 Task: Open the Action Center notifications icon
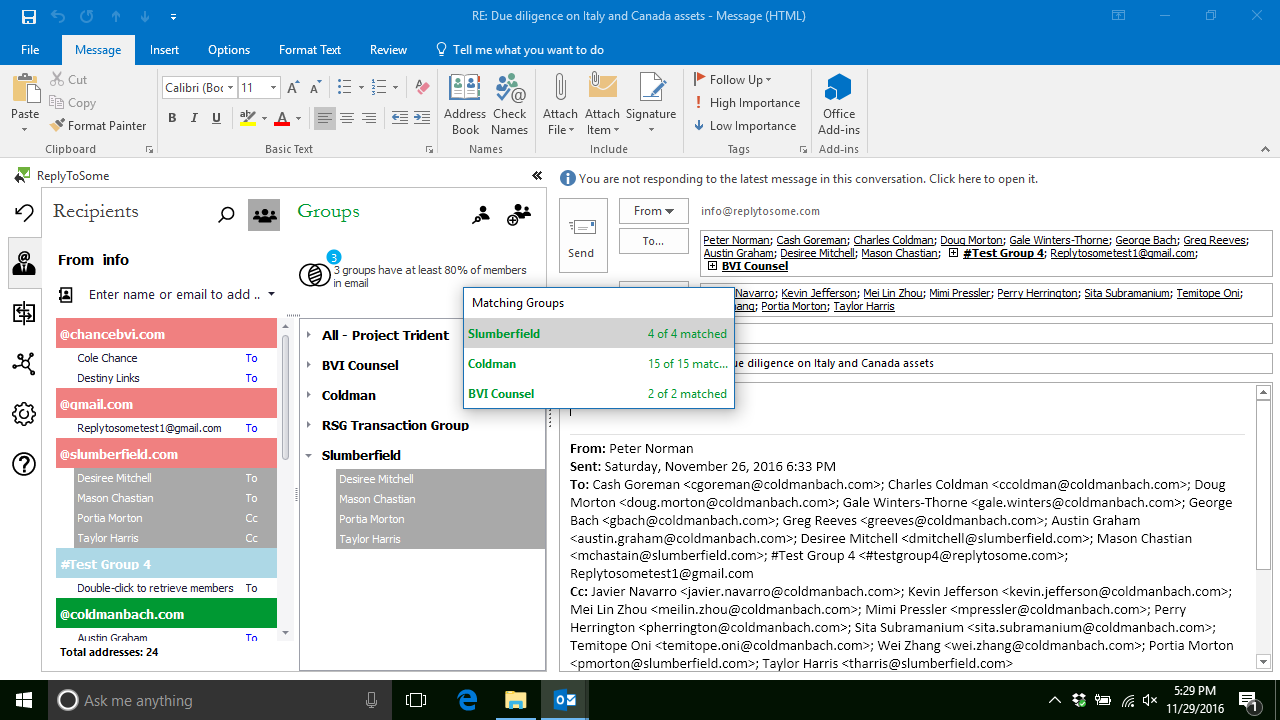(x=1248, y=700)
